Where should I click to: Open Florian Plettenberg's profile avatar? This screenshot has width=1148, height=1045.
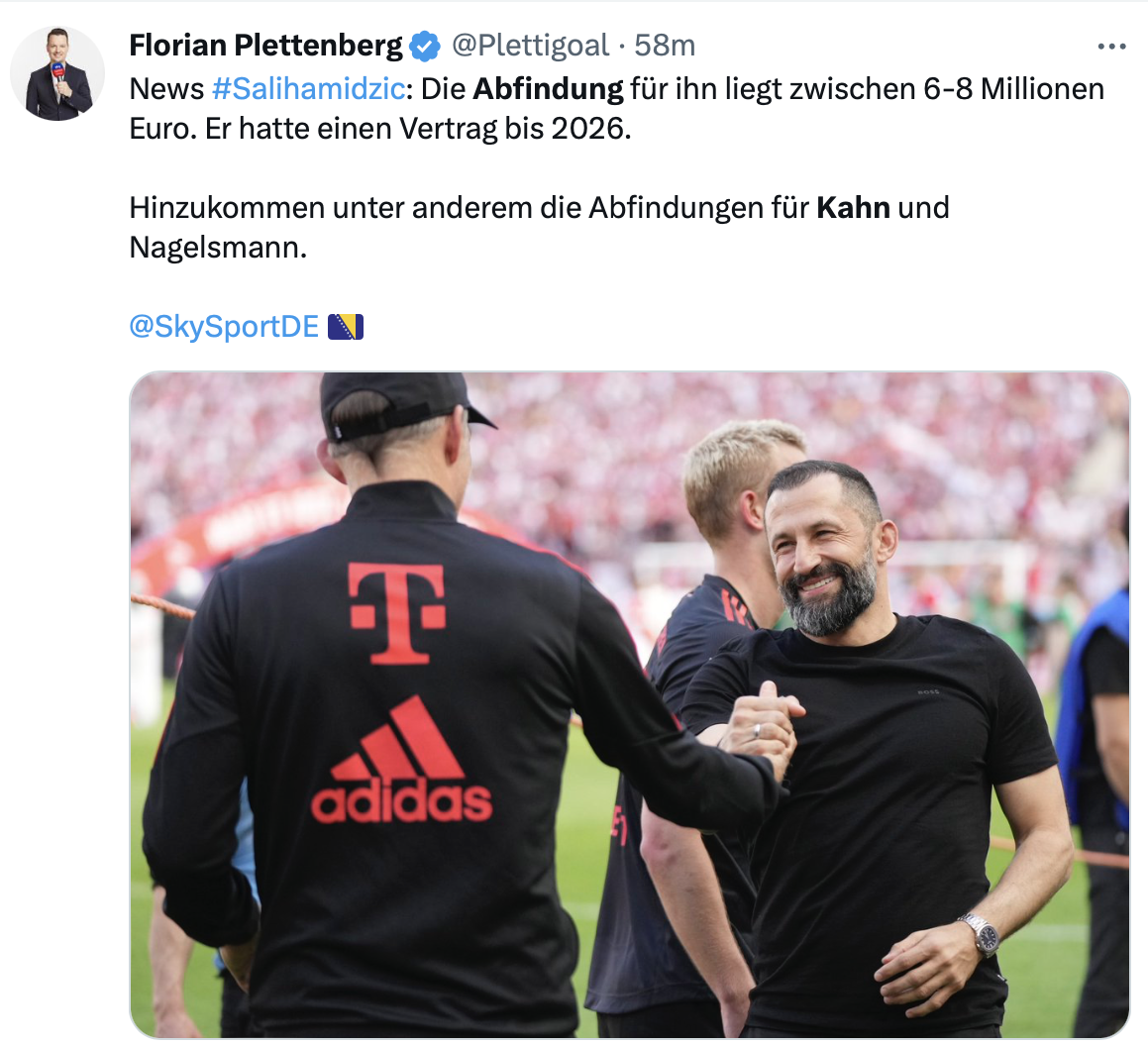click(57, 73)
